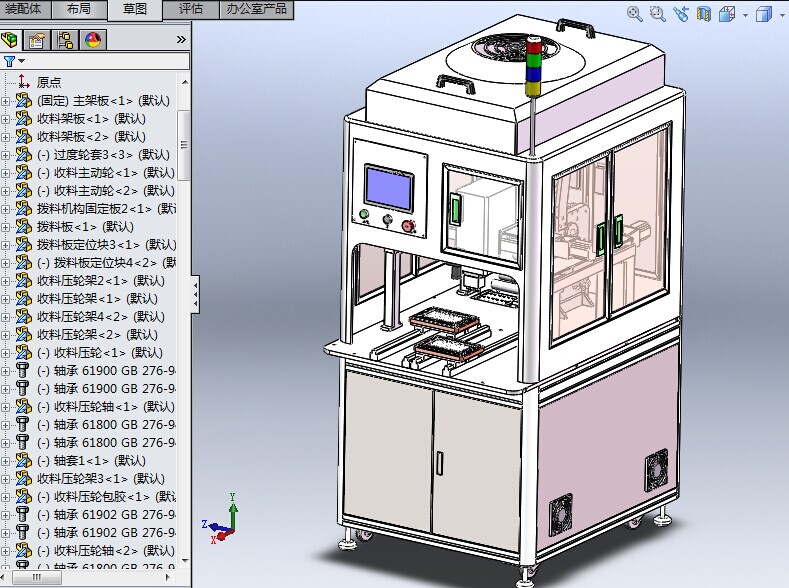
Task: Open the DisplayManager color ball tab
Action: click(93, 40)
